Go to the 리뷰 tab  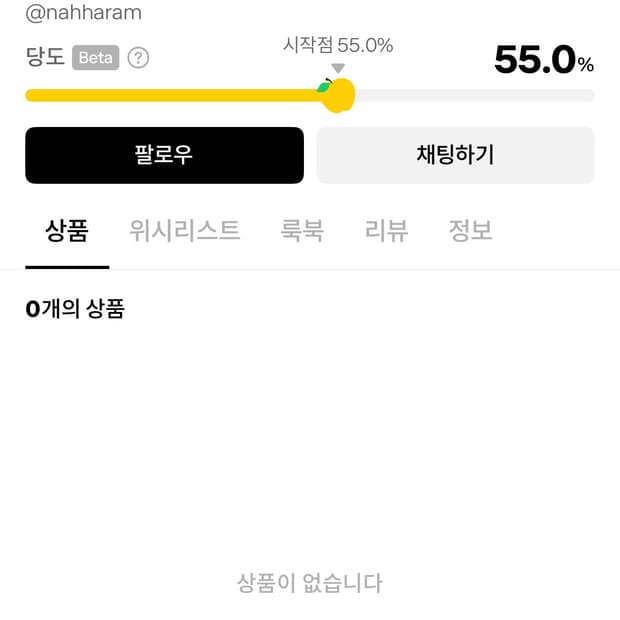[386, 232]
